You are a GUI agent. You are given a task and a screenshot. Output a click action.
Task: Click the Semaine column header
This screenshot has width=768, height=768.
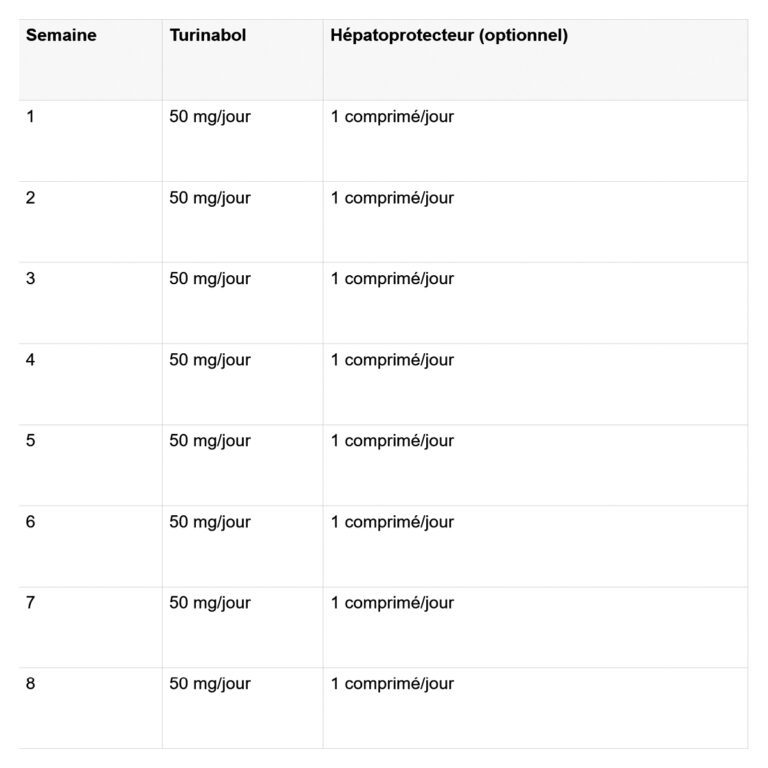(x=61, y=36)
